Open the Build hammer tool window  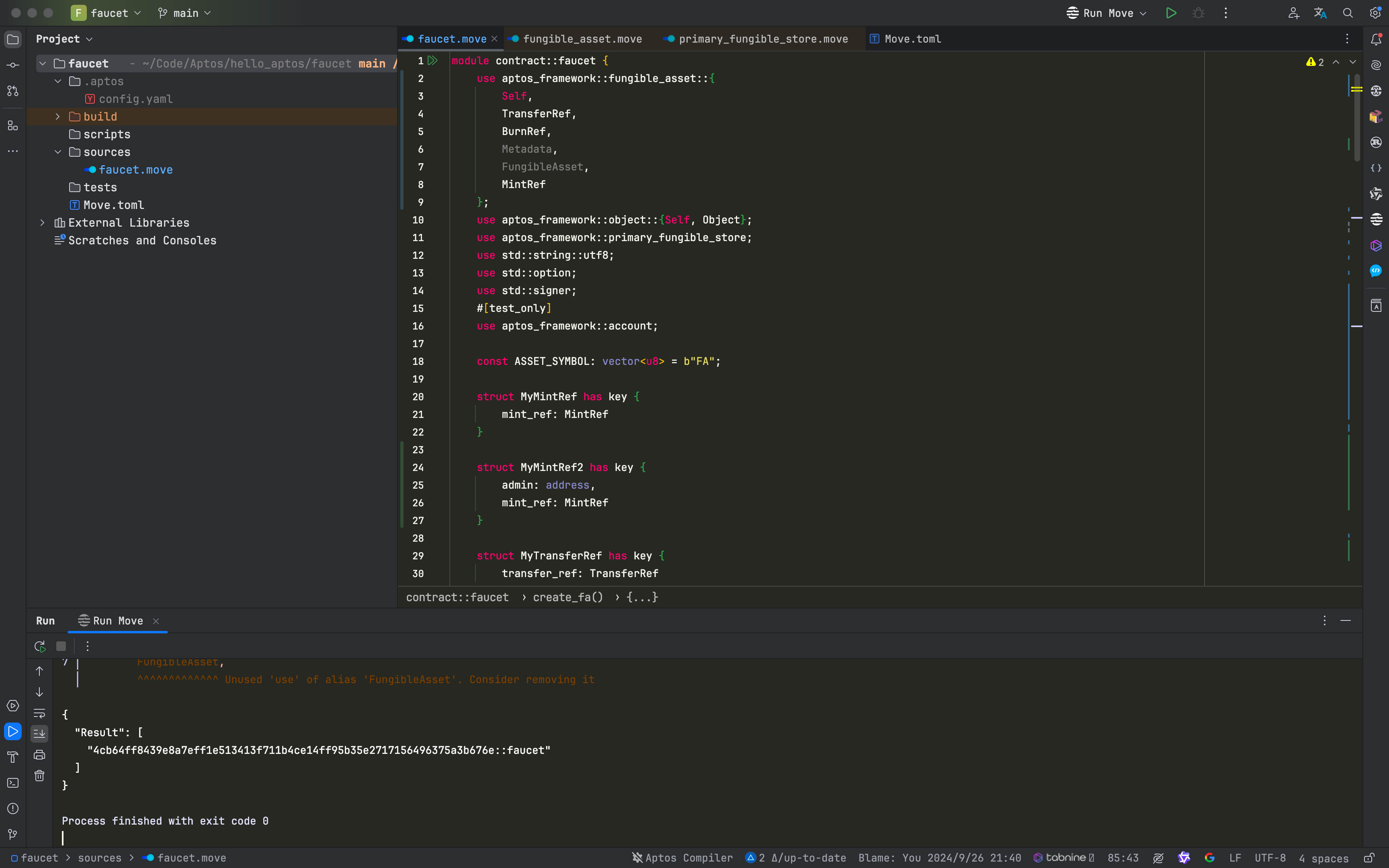[x=12, y=757]
